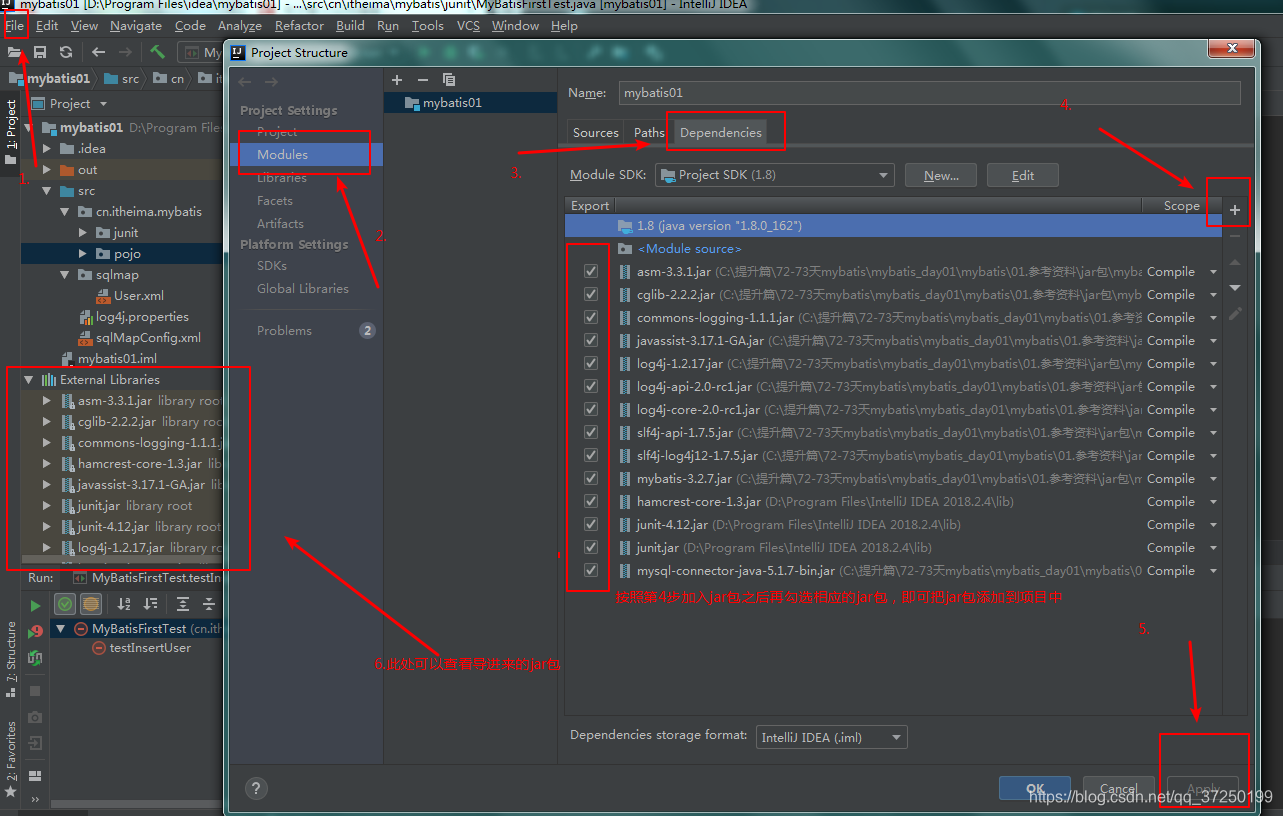Select Libraries in Project Settings
This screenshot has width=1283, height=816.
point(282,178)
